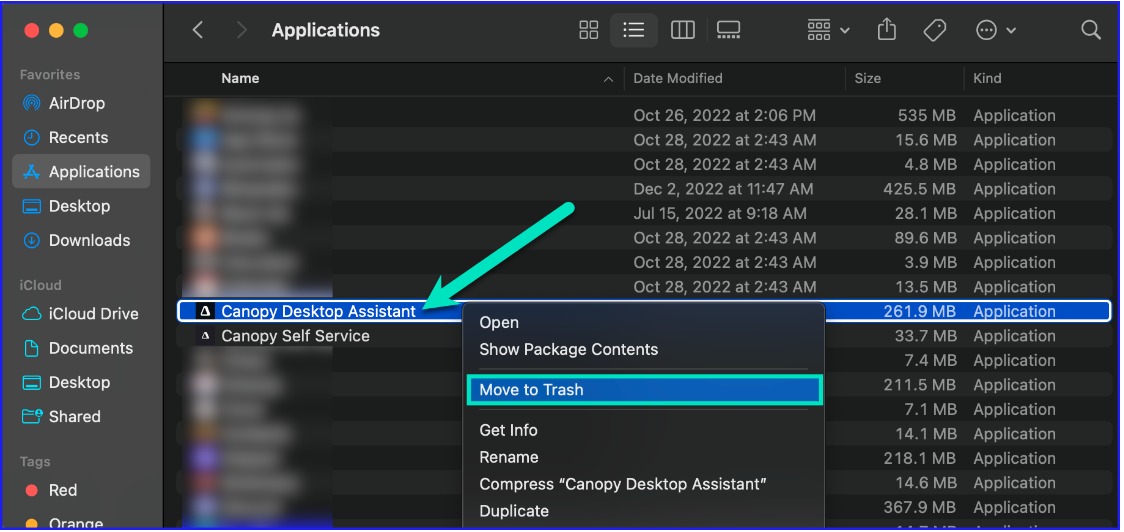Open the ellipsis action menu

click(x=996, y=30)
